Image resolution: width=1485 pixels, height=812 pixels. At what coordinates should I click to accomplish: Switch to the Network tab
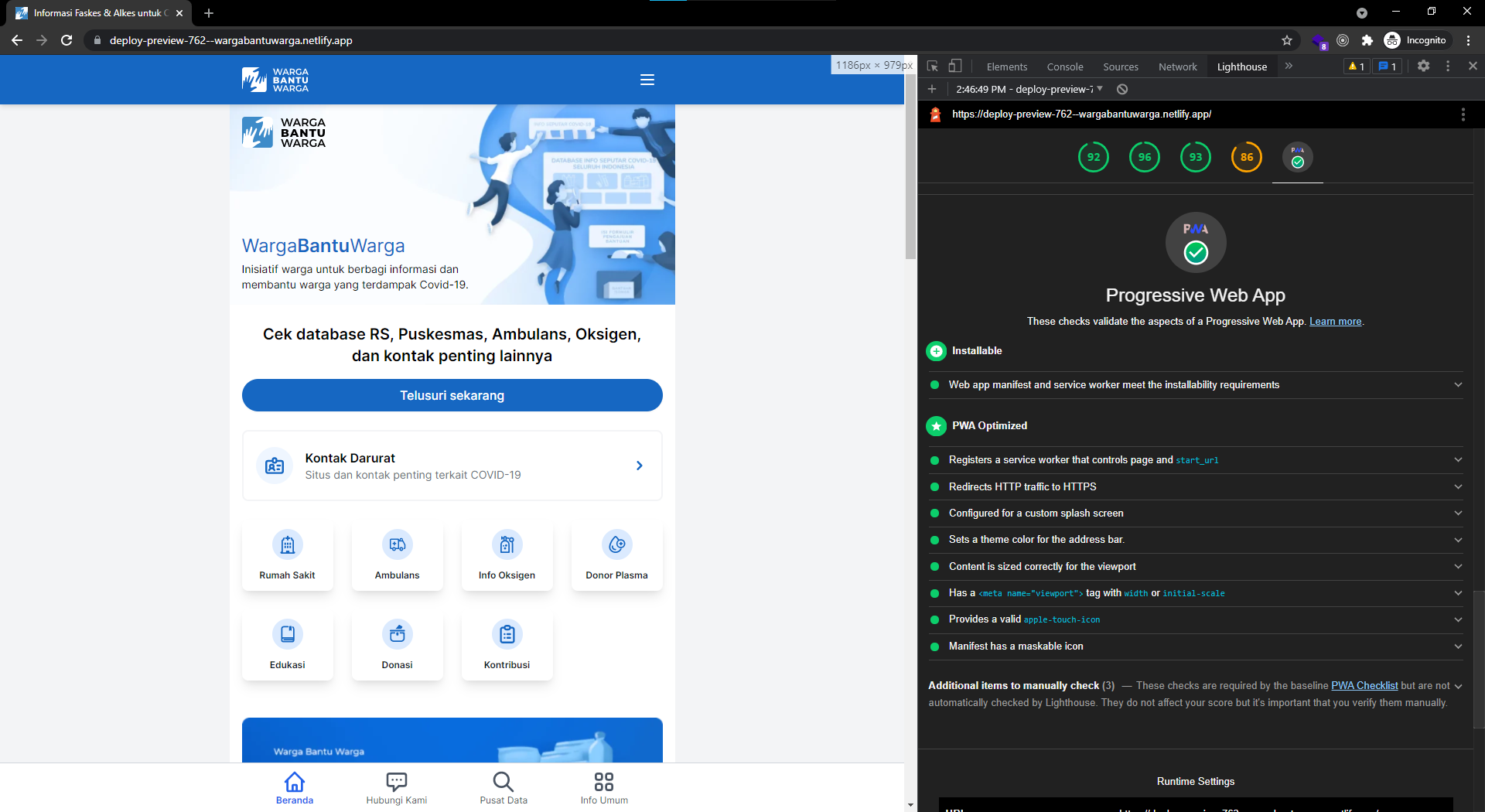1178,67
